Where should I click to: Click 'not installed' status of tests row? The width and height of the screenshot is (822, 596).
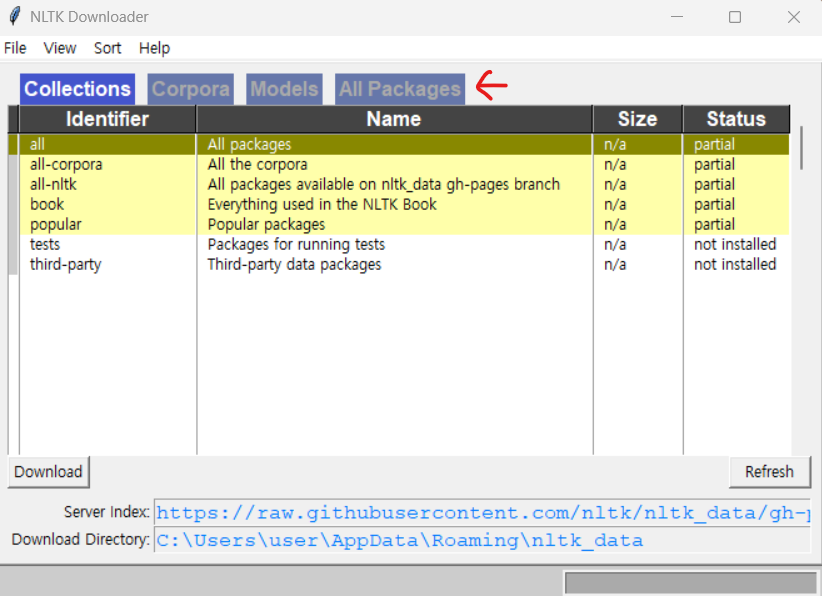click(x=735, y=244)
